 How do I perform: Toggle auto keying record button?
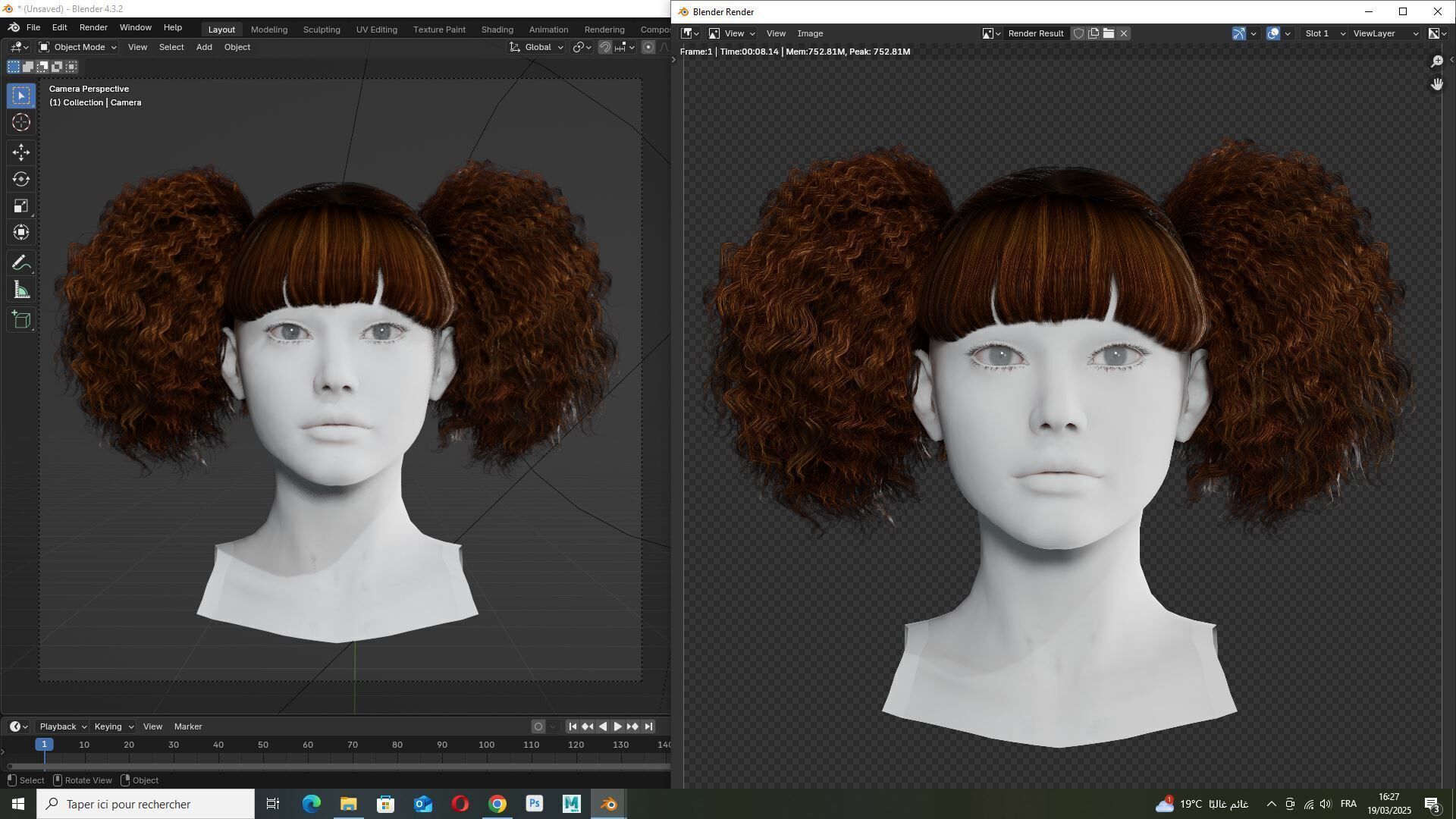coord(538,726)
